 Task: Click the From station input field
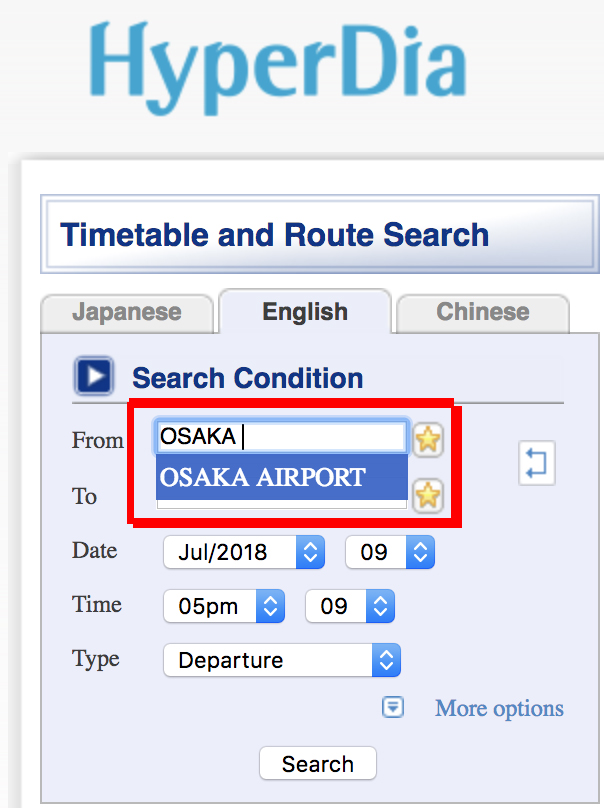[280, 436]
